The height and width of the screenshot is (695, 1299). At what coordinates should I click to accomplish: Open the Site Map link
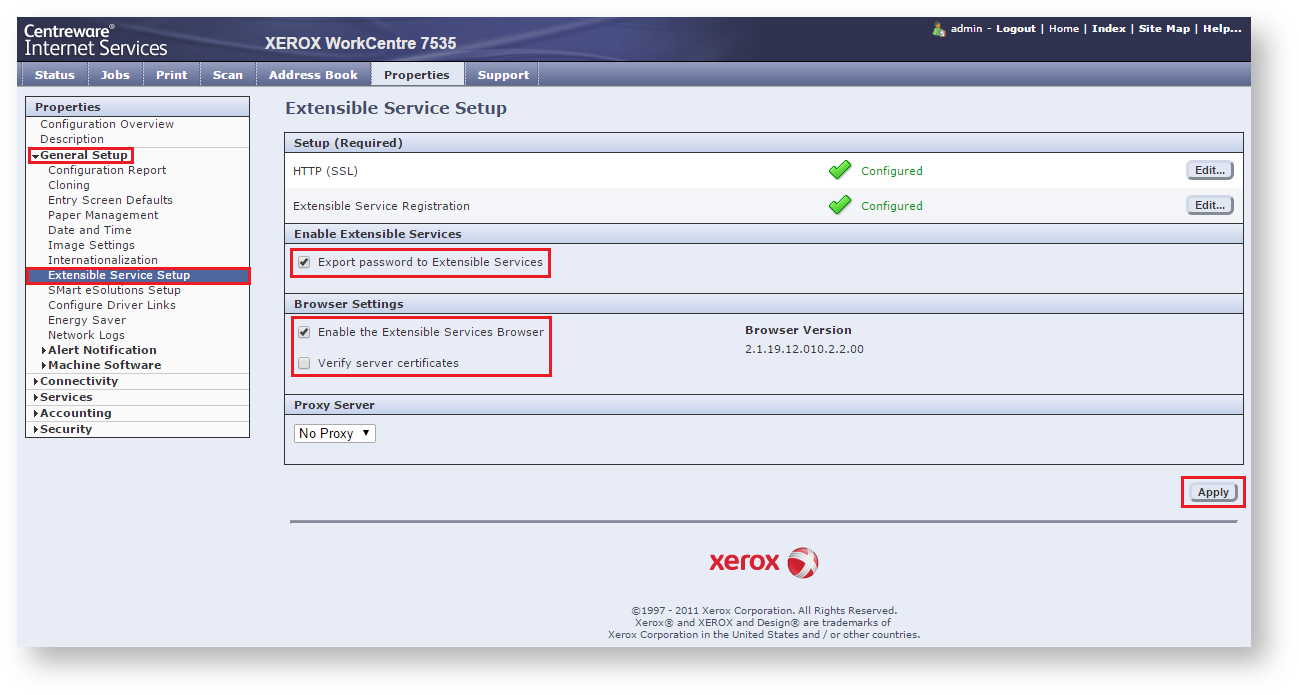coord(1165,29)
